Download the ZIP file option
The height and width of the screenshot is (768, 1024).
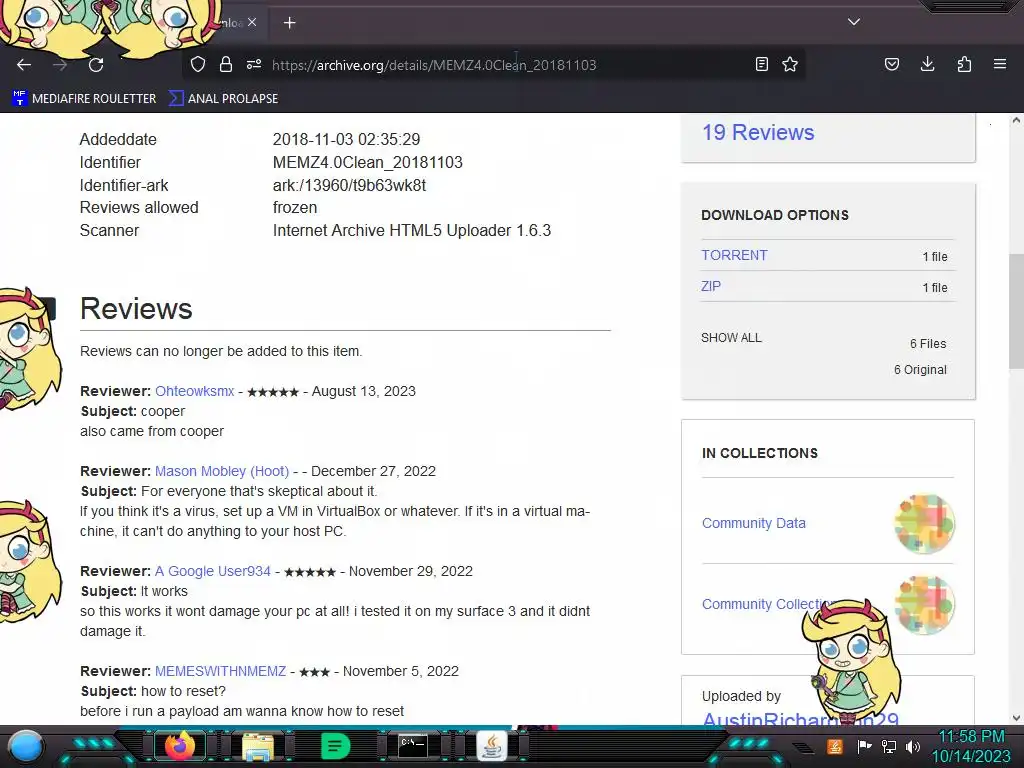tap(711, 286)
